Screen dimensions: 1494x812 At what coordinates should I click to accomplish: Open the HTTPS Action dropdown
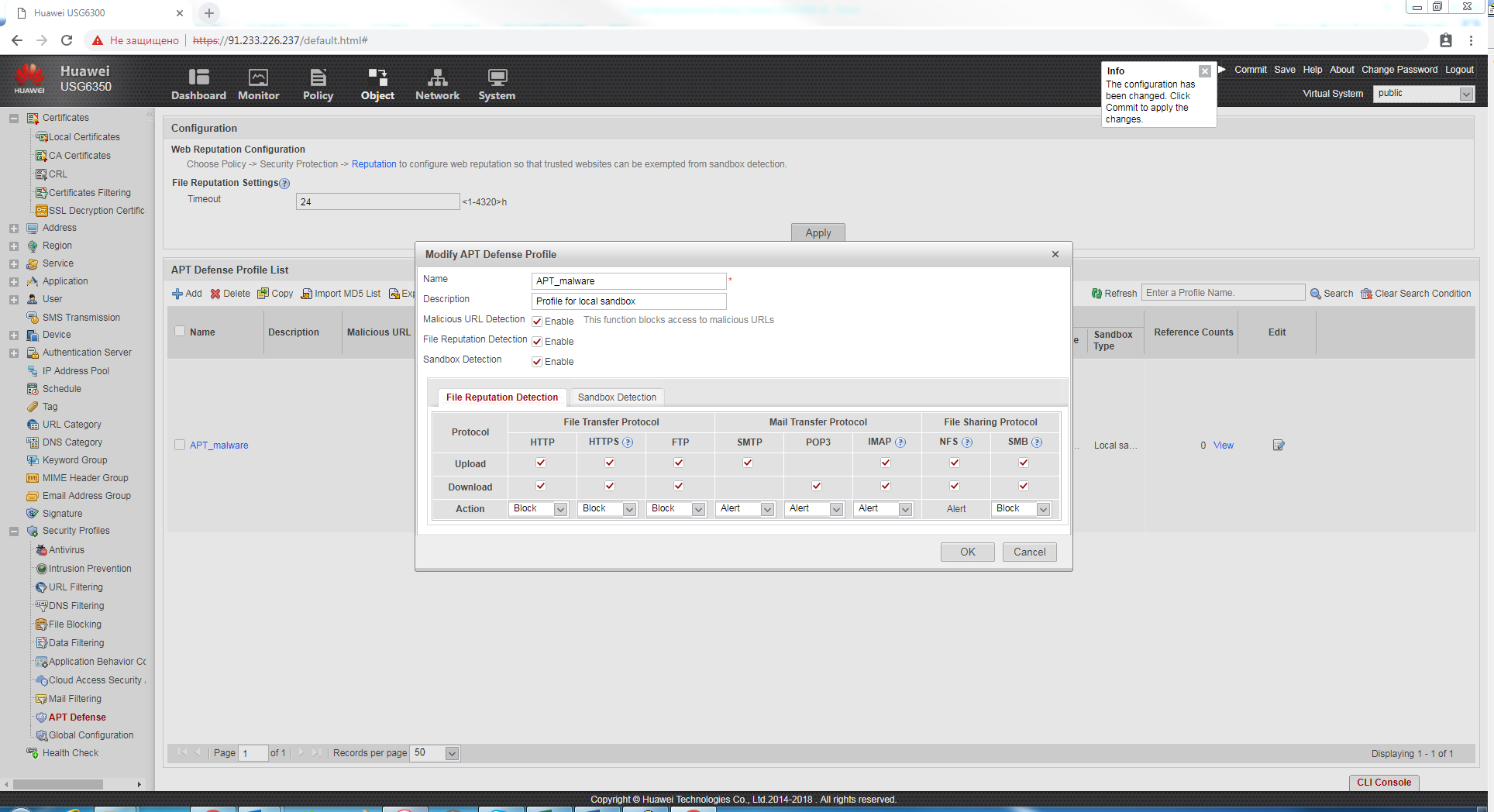[x=608, y=509]
